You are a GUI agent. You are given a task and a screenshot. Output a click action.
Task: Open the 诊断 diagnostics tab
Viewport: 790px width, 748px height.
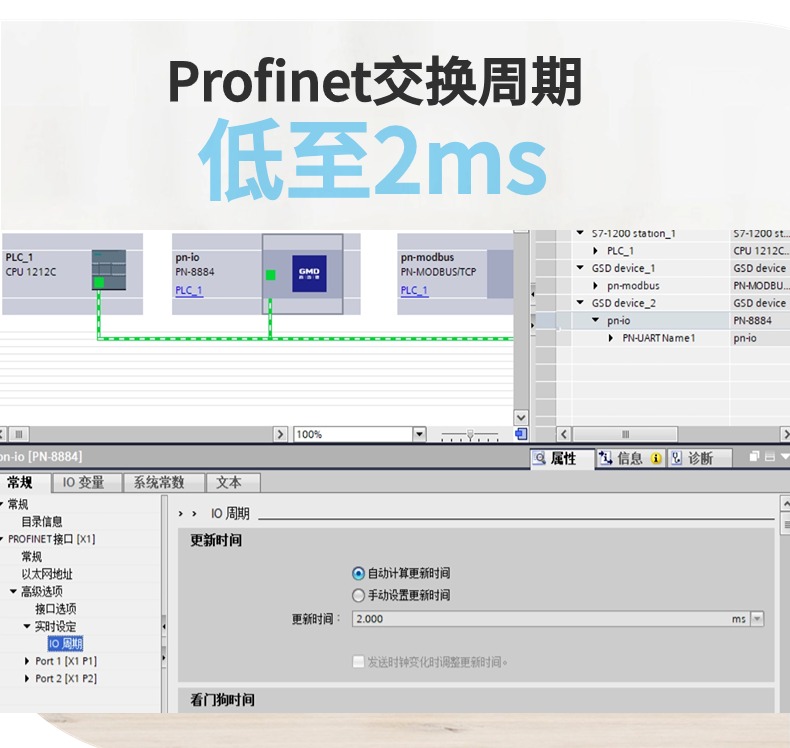pos(700,458)
